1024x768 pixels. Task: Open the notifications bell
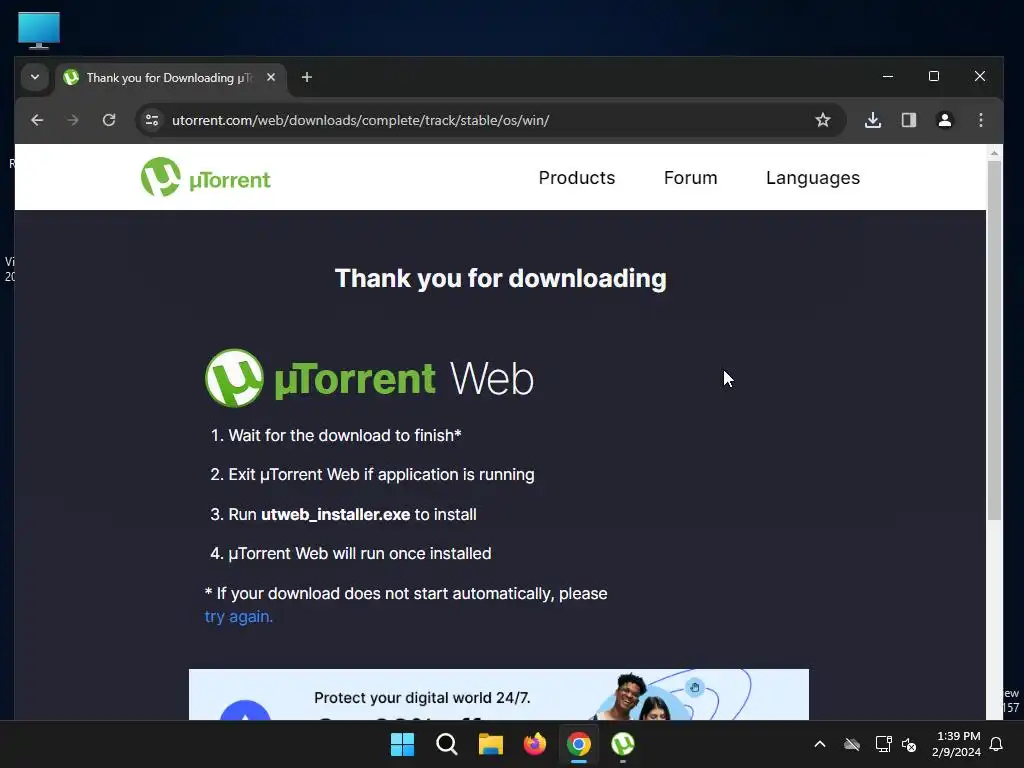point(997,744)
